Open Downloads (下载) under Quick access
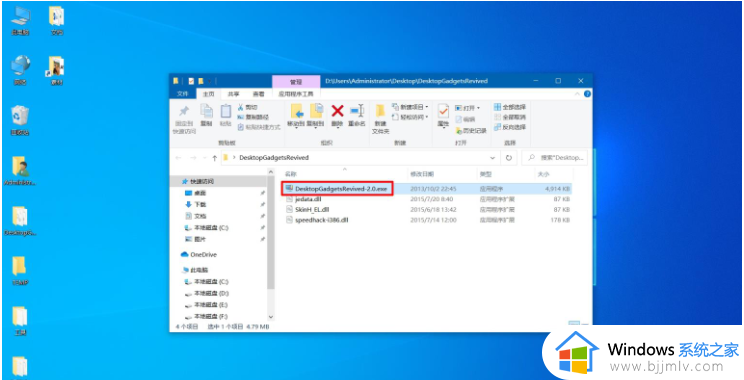Viewport: 744px width, 380px height. (200, 204)
